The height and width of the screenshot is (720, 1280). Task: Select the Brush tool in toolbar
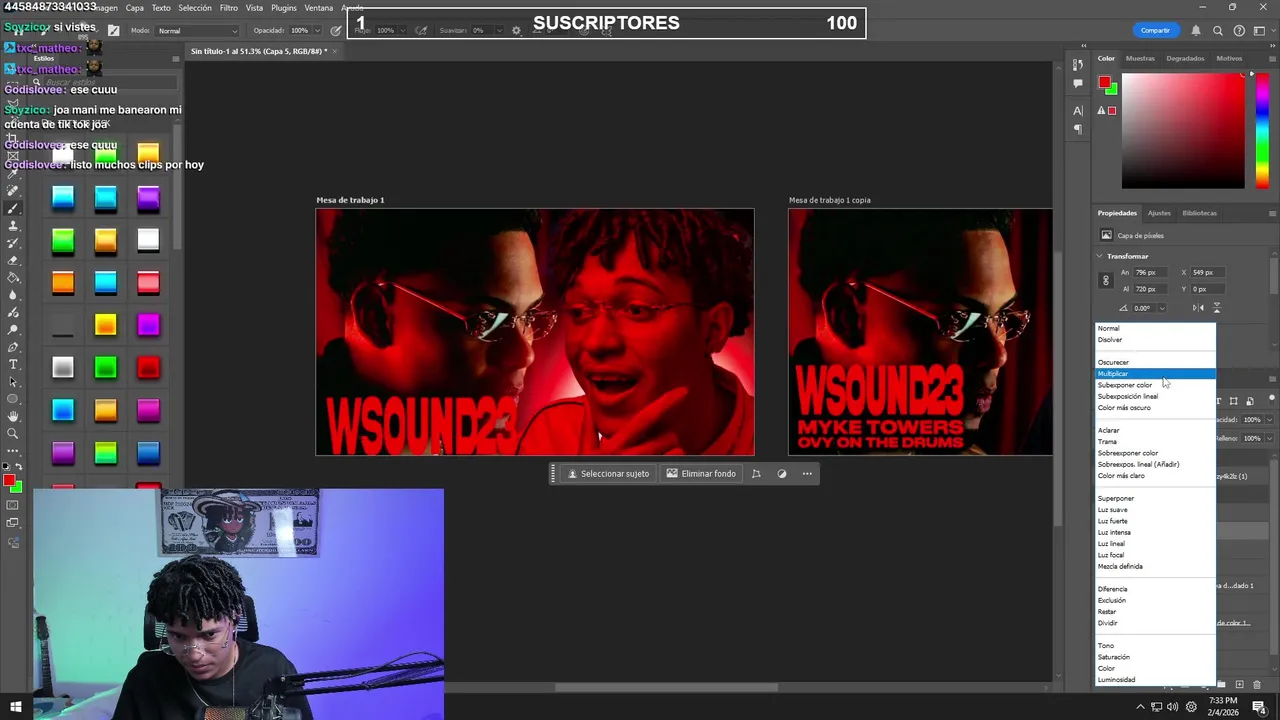pyautogui.click(x=13, y=208)
